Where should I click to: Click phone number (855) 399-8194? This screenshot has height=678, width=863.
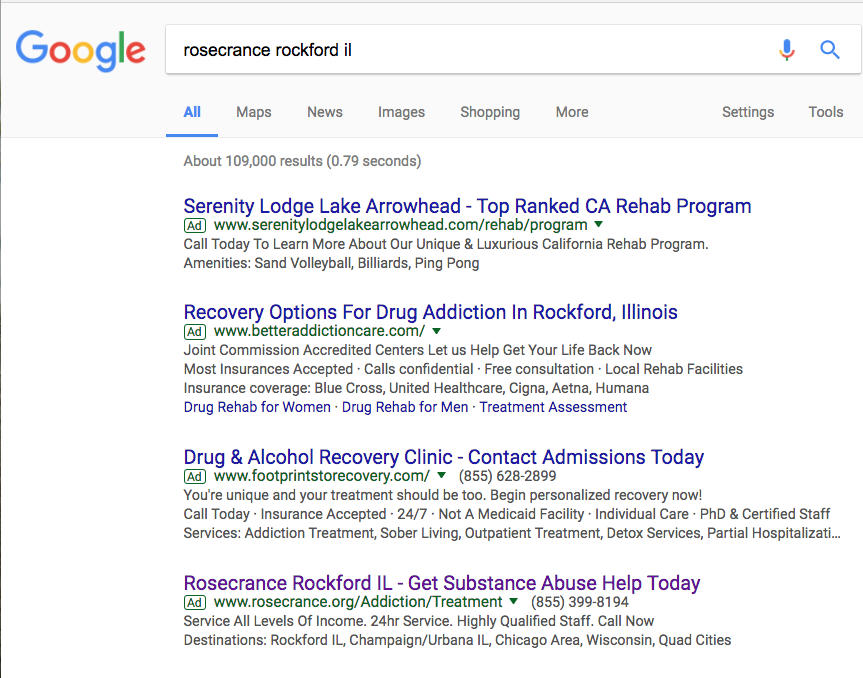click(580, 602)
